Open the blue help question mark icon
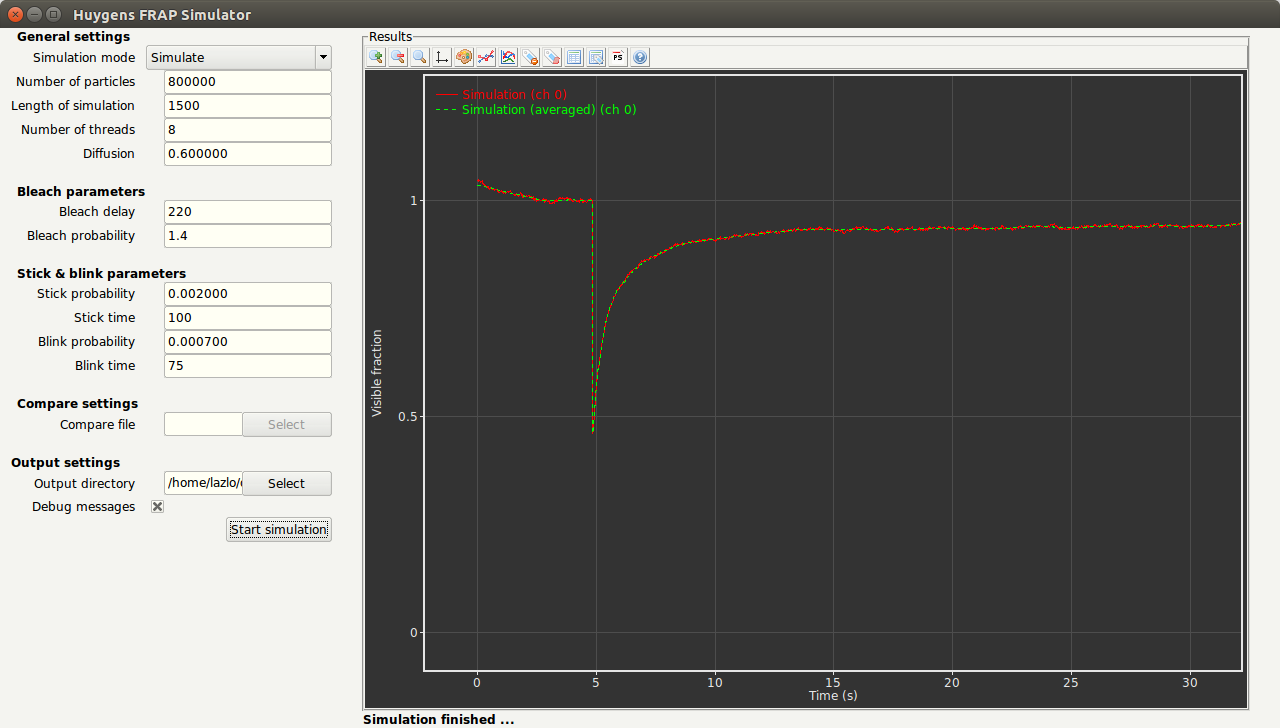The width and height of the screenshot is (1280, 728). coord(640,57)
